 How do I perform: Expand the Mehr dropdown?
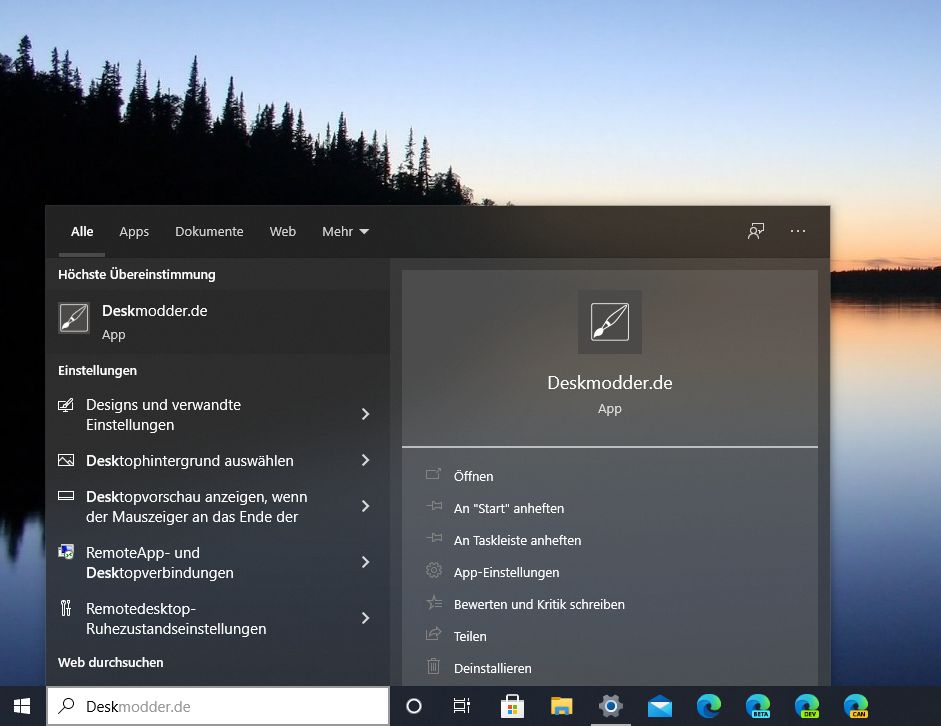(345, 232)
